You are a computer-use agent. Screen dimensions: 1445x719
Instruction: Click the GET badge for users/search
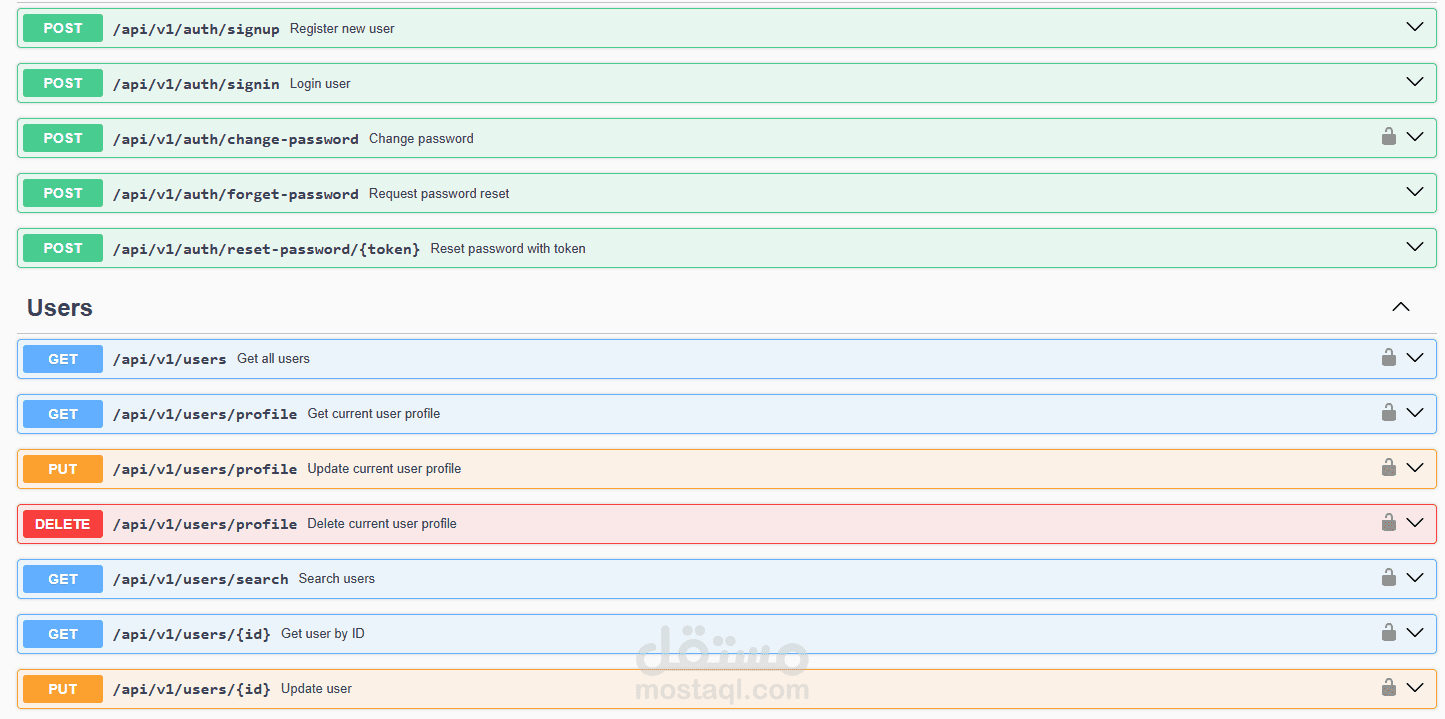tap(63, 579)
